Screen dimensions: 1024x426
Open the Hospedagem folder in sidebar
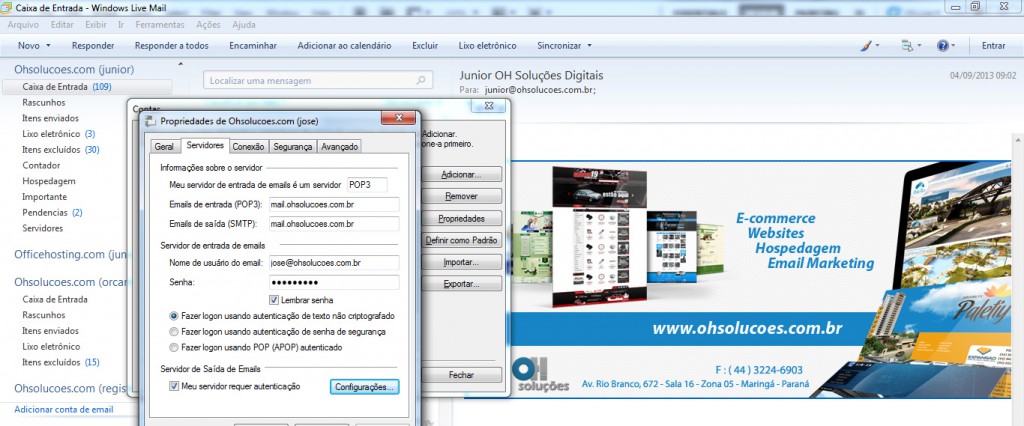pos(49,181)
